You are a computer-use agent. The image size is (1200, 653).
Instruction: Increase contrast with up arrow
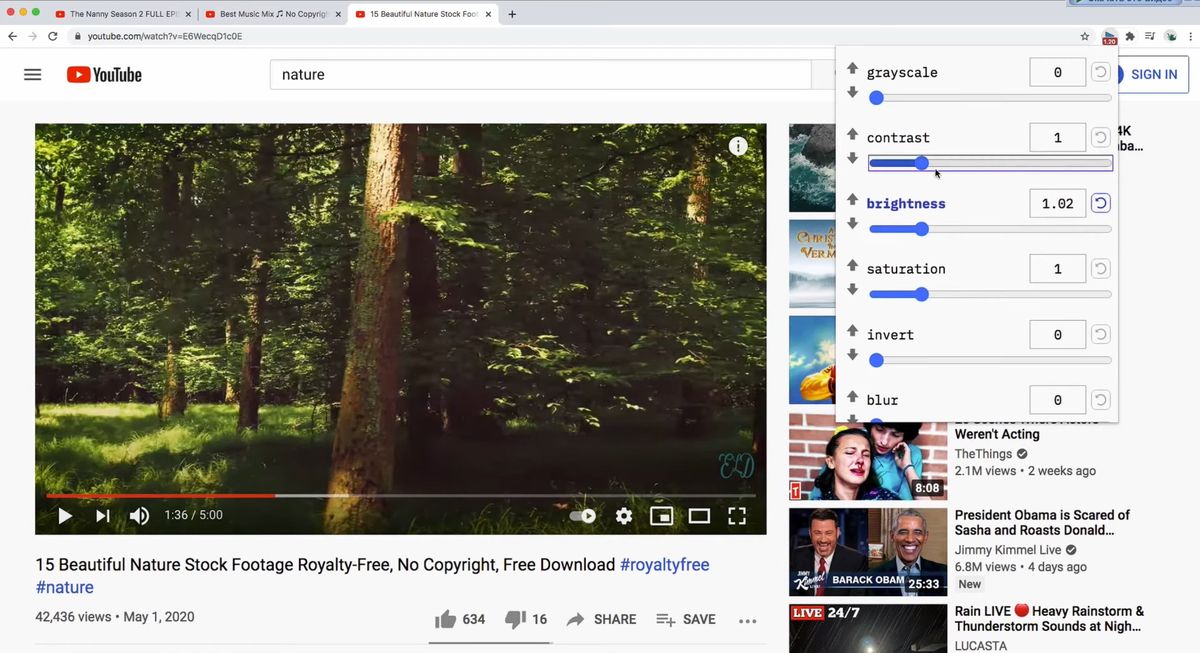tap(852, 134)
